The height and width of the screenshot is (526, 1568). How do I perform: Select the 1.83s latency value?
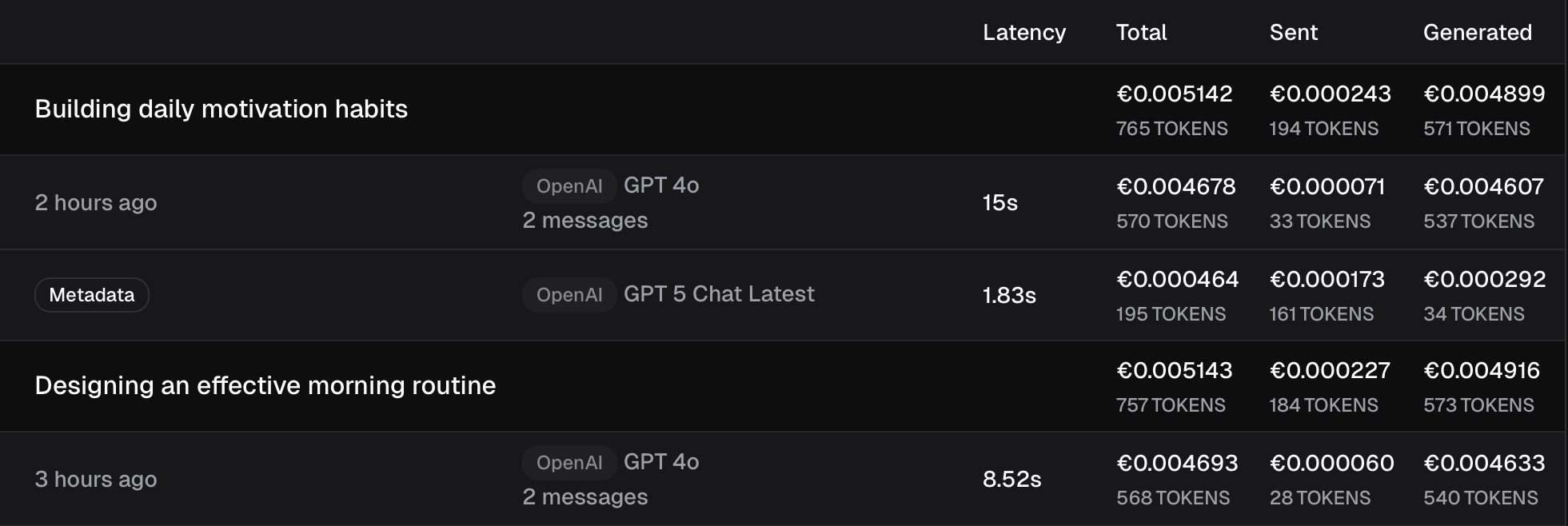tap(1008, 296)
